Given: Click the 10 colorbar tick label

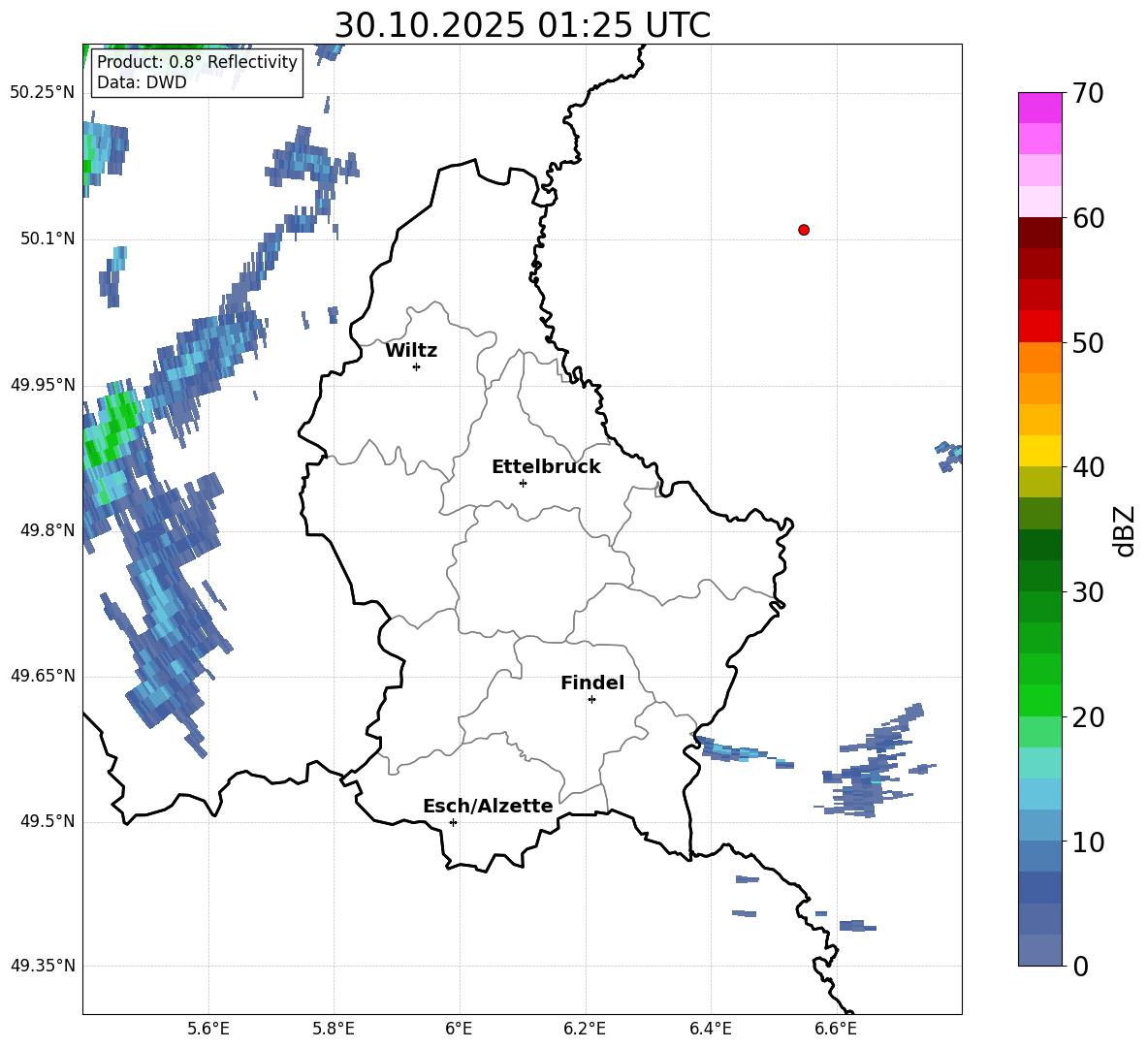Looking at the screenshot, I should pyautogui.click(x=1088, y=842).
